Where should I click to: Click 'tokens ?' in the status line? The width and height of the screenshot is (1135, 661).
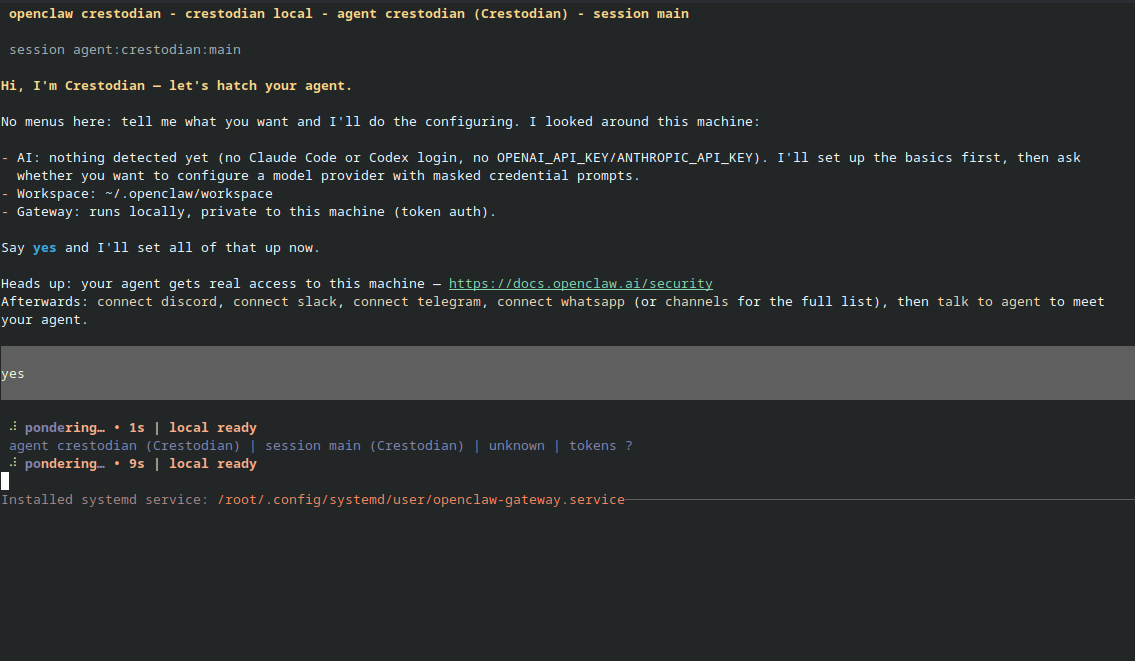(601, 446)
